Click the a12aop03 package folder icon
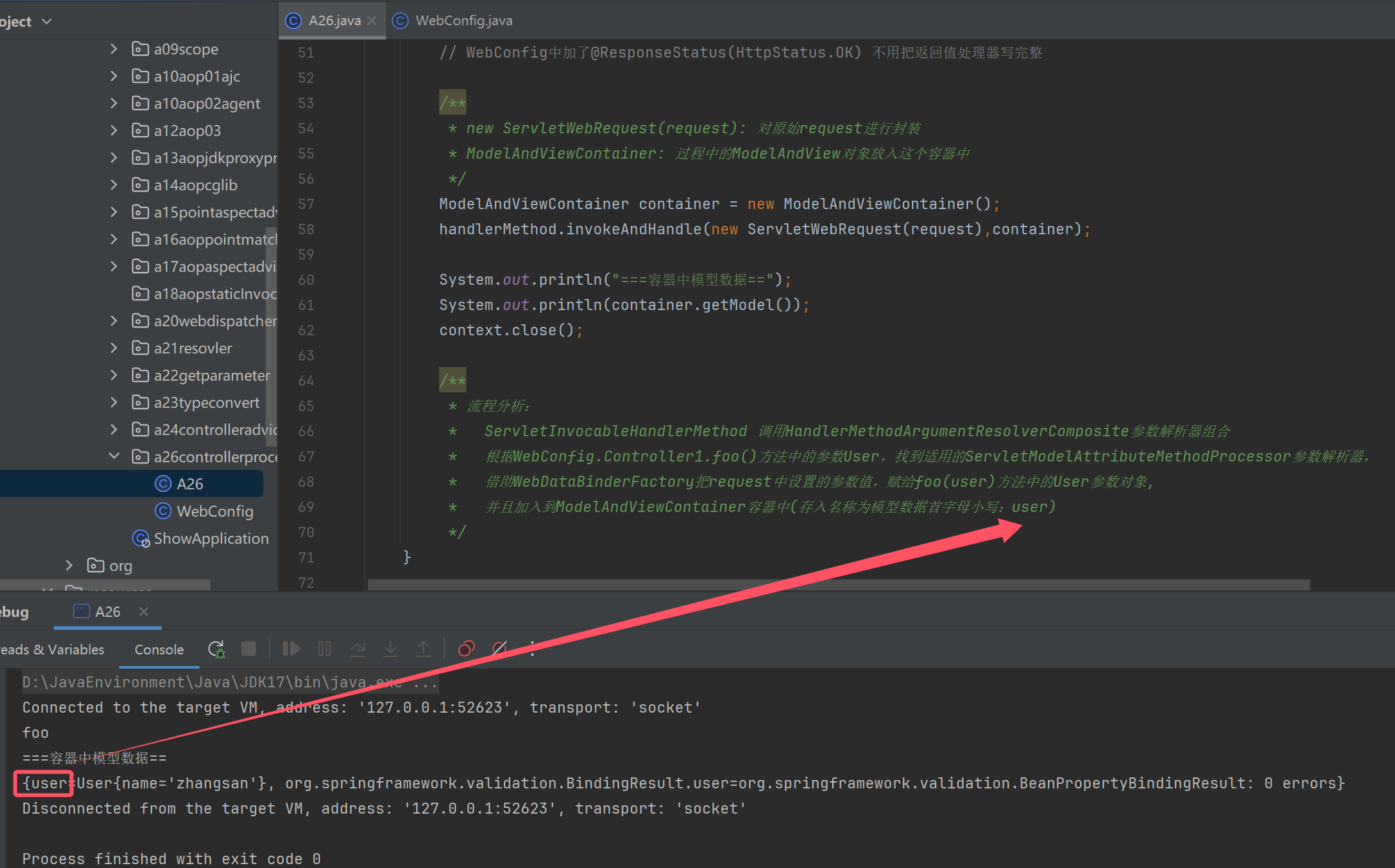The image size is (1395, 868). pos(140,131)
